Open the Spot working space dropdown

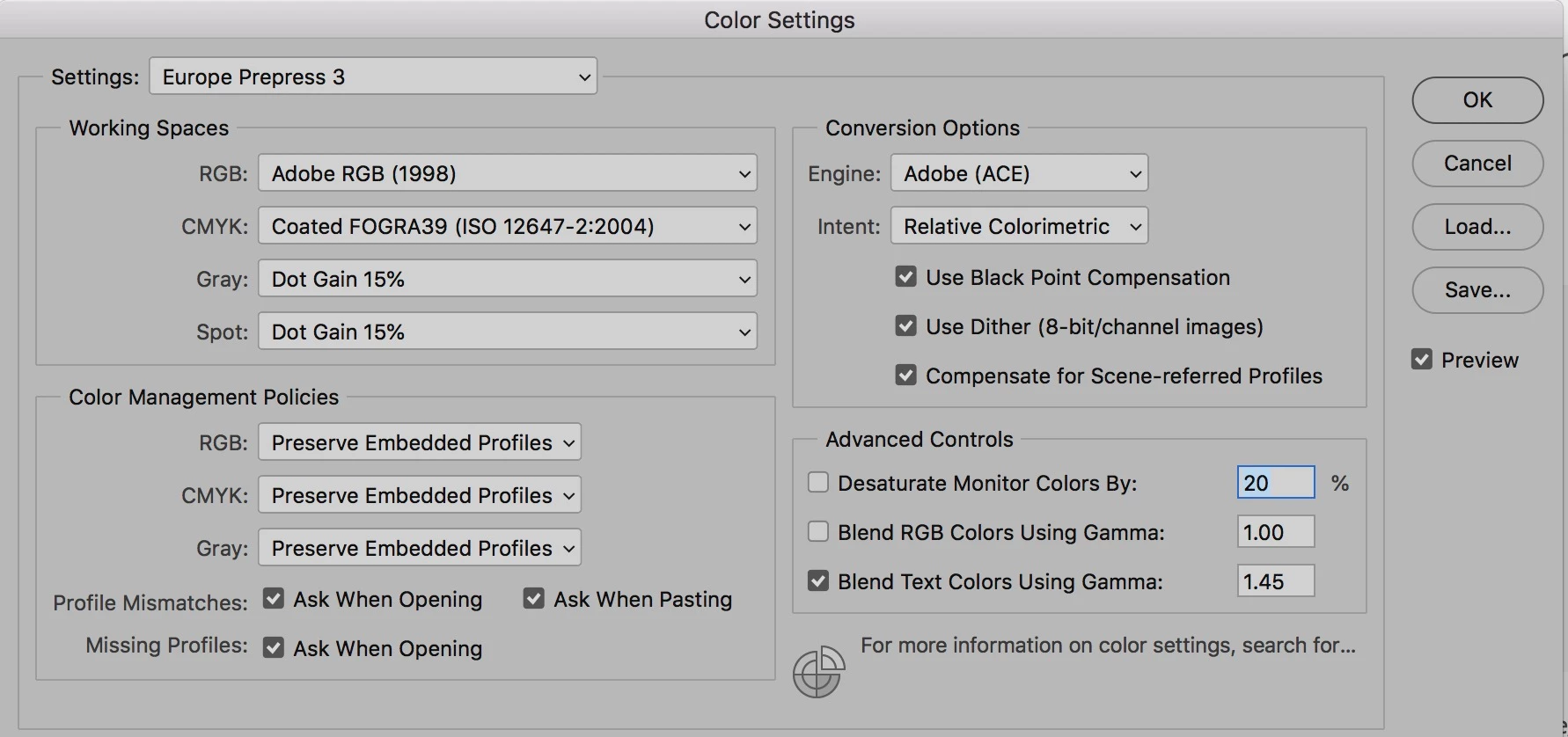tap(507, 332)
